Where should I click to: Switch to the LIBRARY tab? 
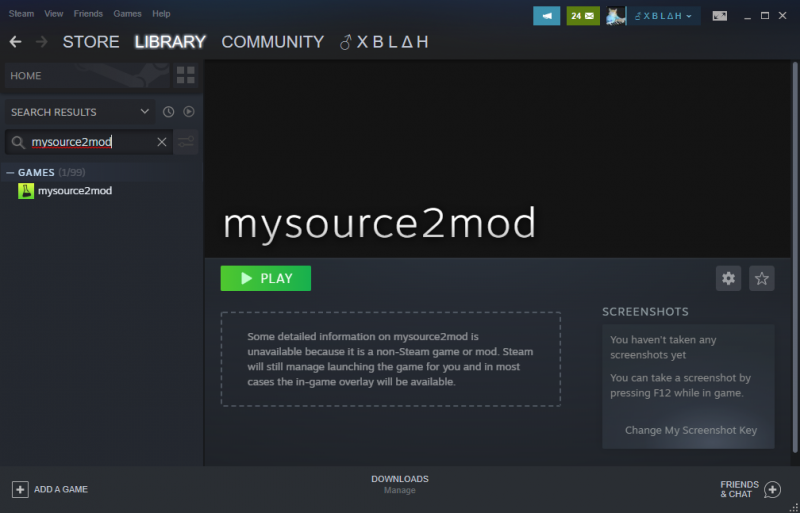170,42
